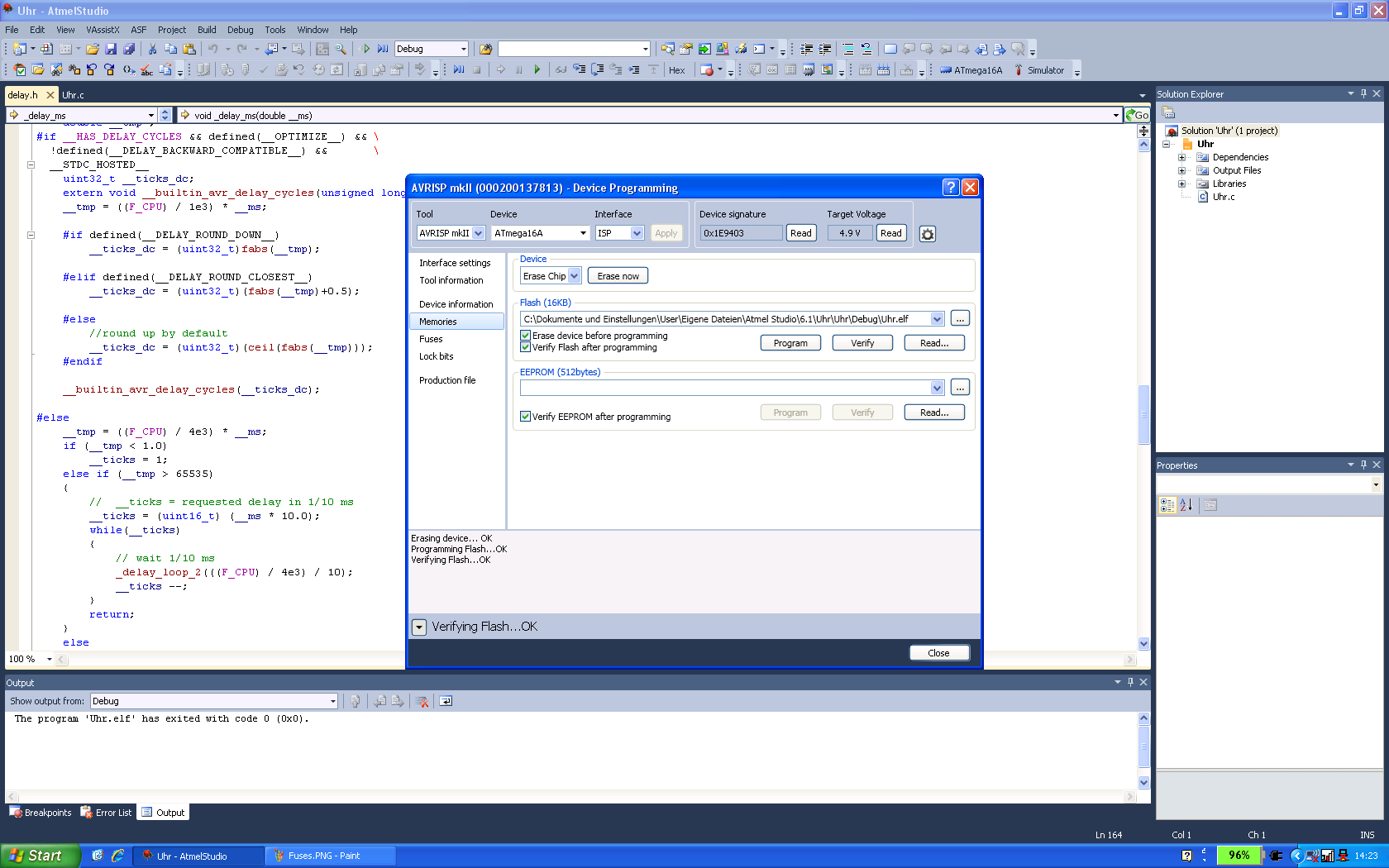Click the decrease indent toolbar icon
1389x868 pixels.
pyautogui.click(x=807, y=49)
